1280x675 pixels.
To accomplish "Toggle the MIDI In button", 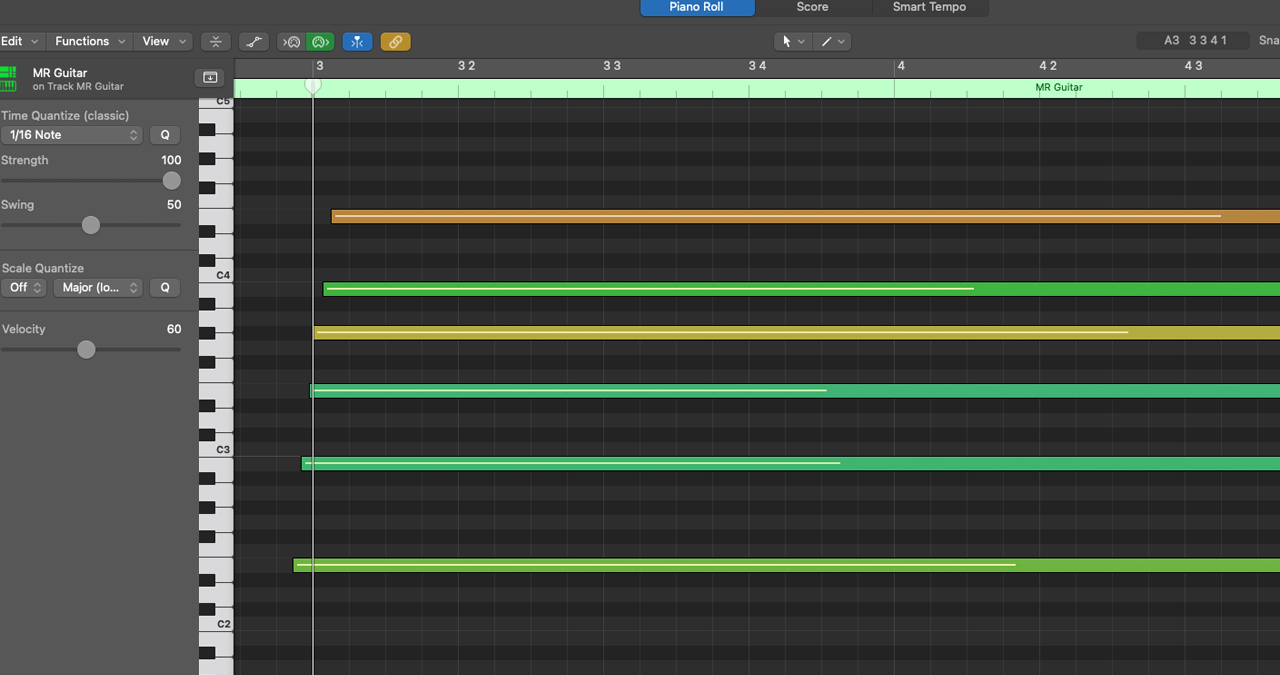I will (291, 42).
